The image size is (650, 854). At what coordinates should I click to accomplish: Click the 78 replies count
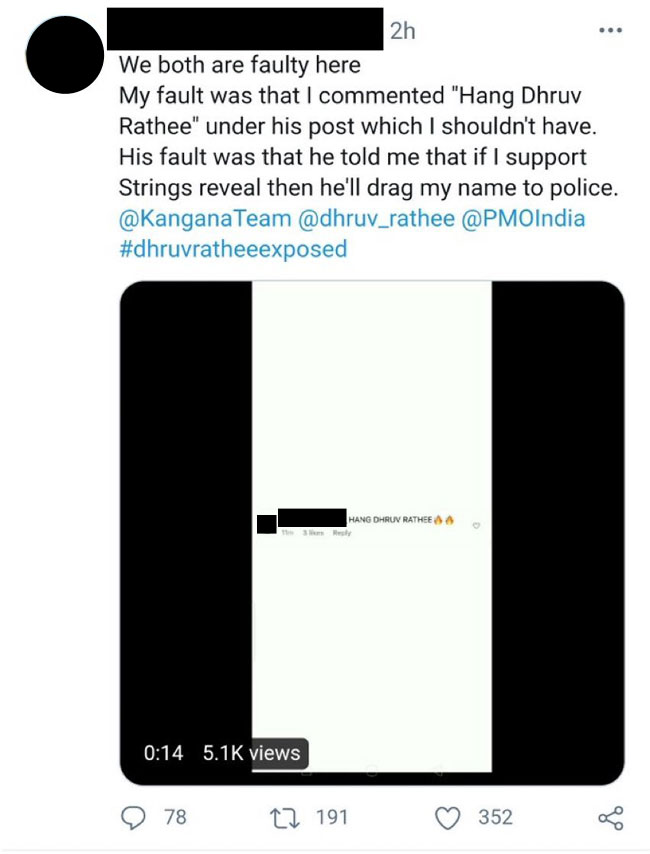coord(175,817)
